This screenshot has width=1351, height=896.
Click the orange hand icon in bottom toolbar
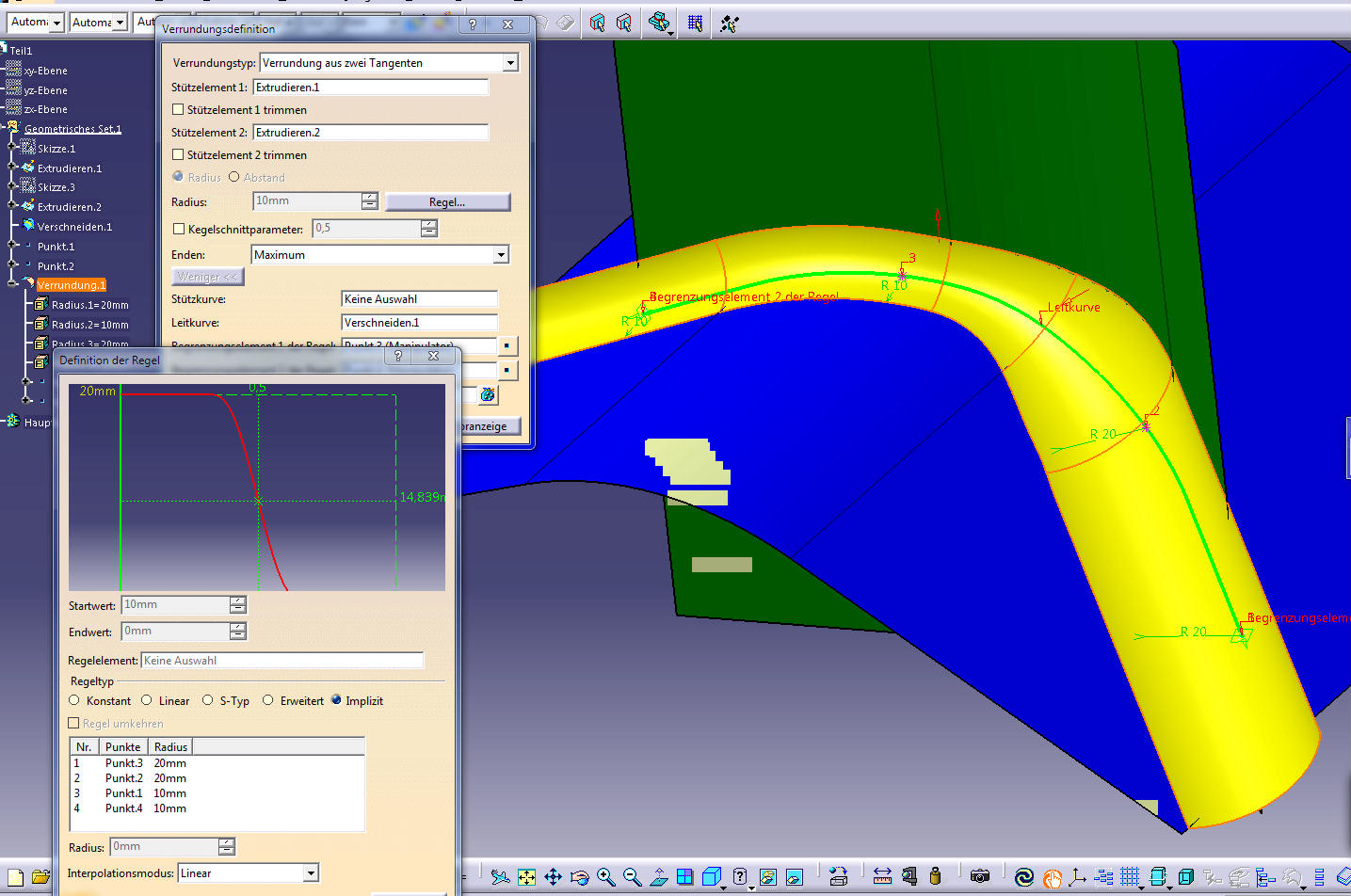click(x=1052, y=877)
